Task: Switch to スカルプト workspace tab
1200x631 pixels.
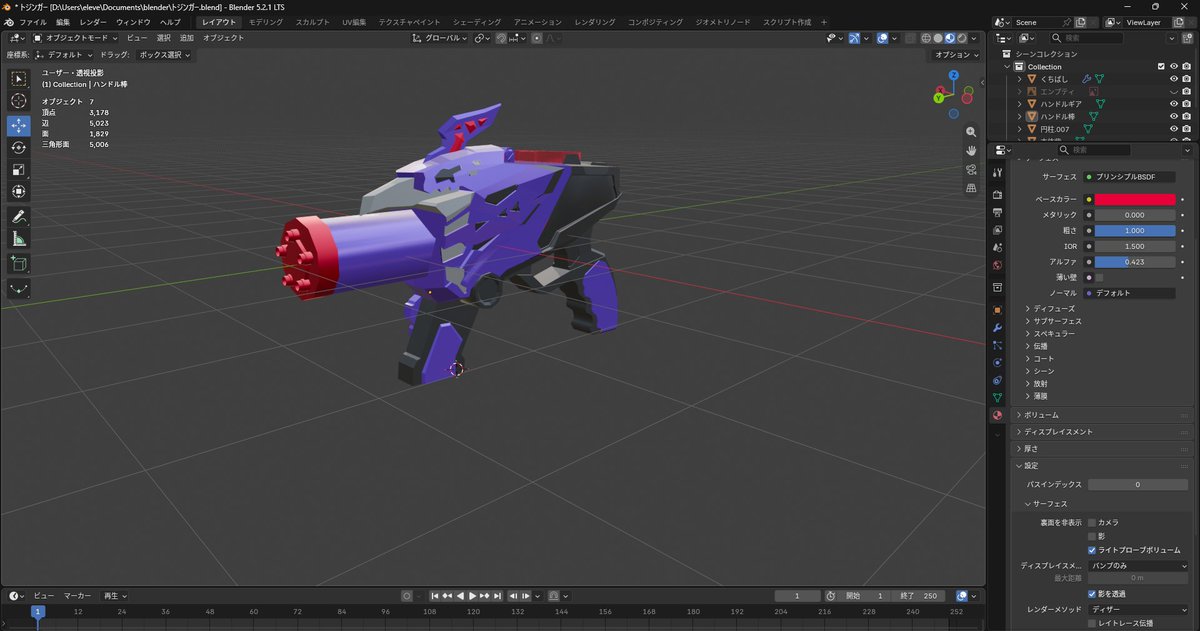Action: [x=313, y=21]
